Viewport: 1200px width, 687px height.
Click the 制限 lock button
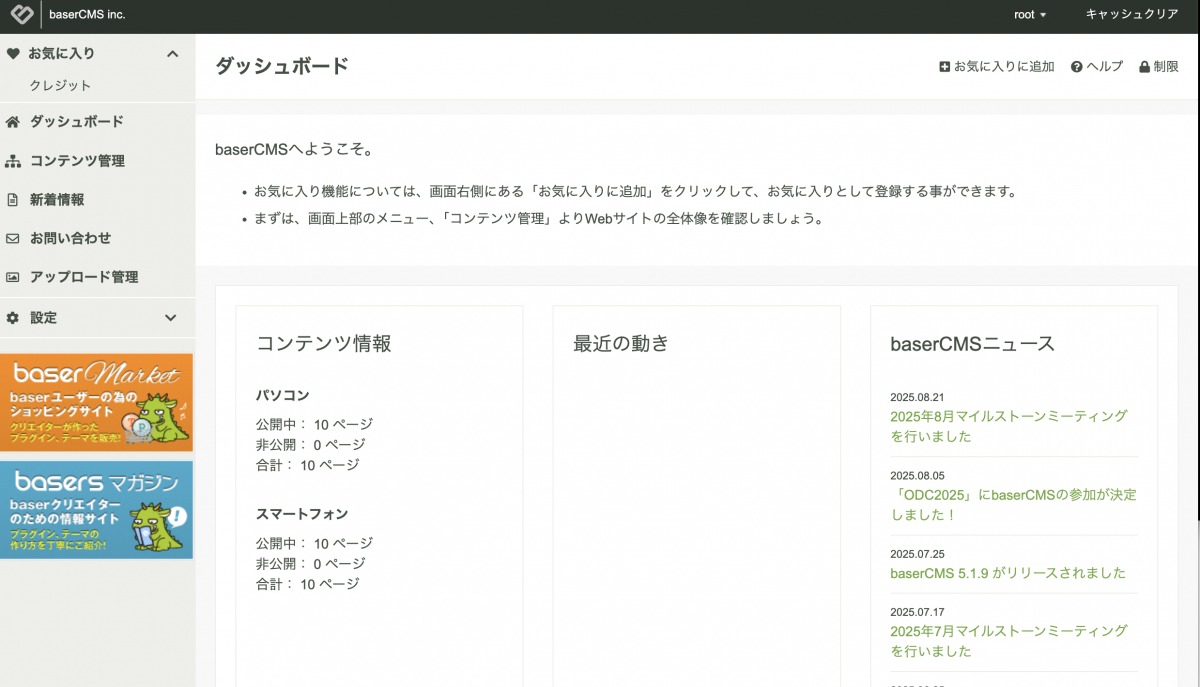pyautogui.click(x=1158, y=67)
